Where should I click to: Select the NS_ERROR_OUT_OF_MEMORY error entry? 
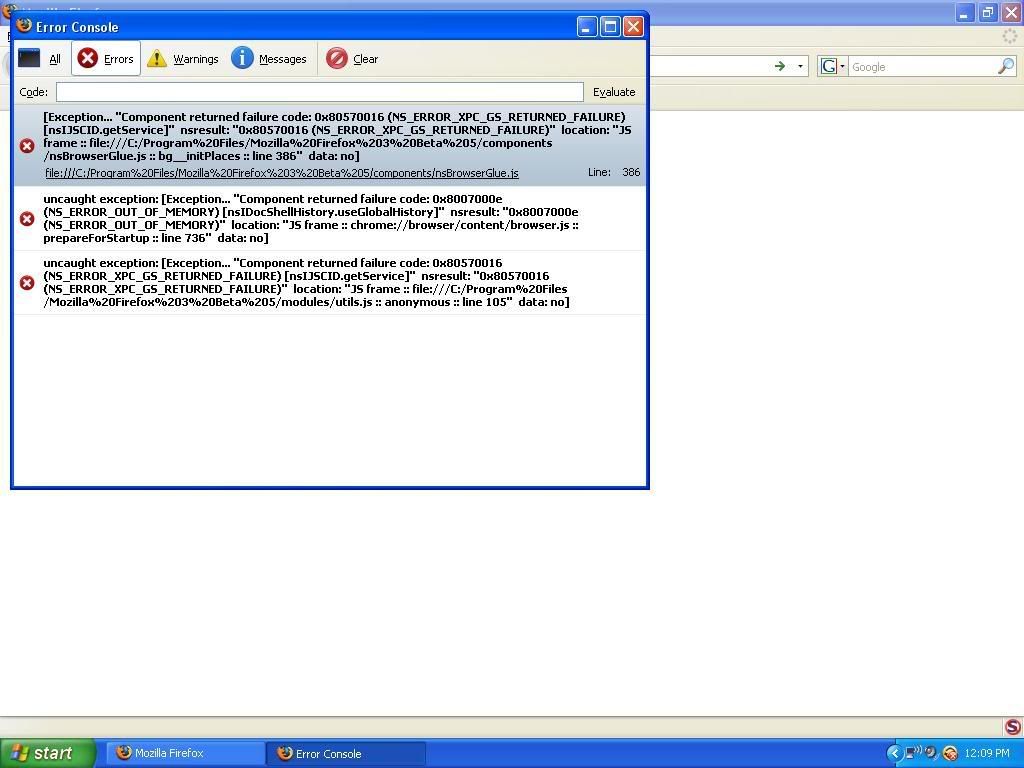pos(310,218)
